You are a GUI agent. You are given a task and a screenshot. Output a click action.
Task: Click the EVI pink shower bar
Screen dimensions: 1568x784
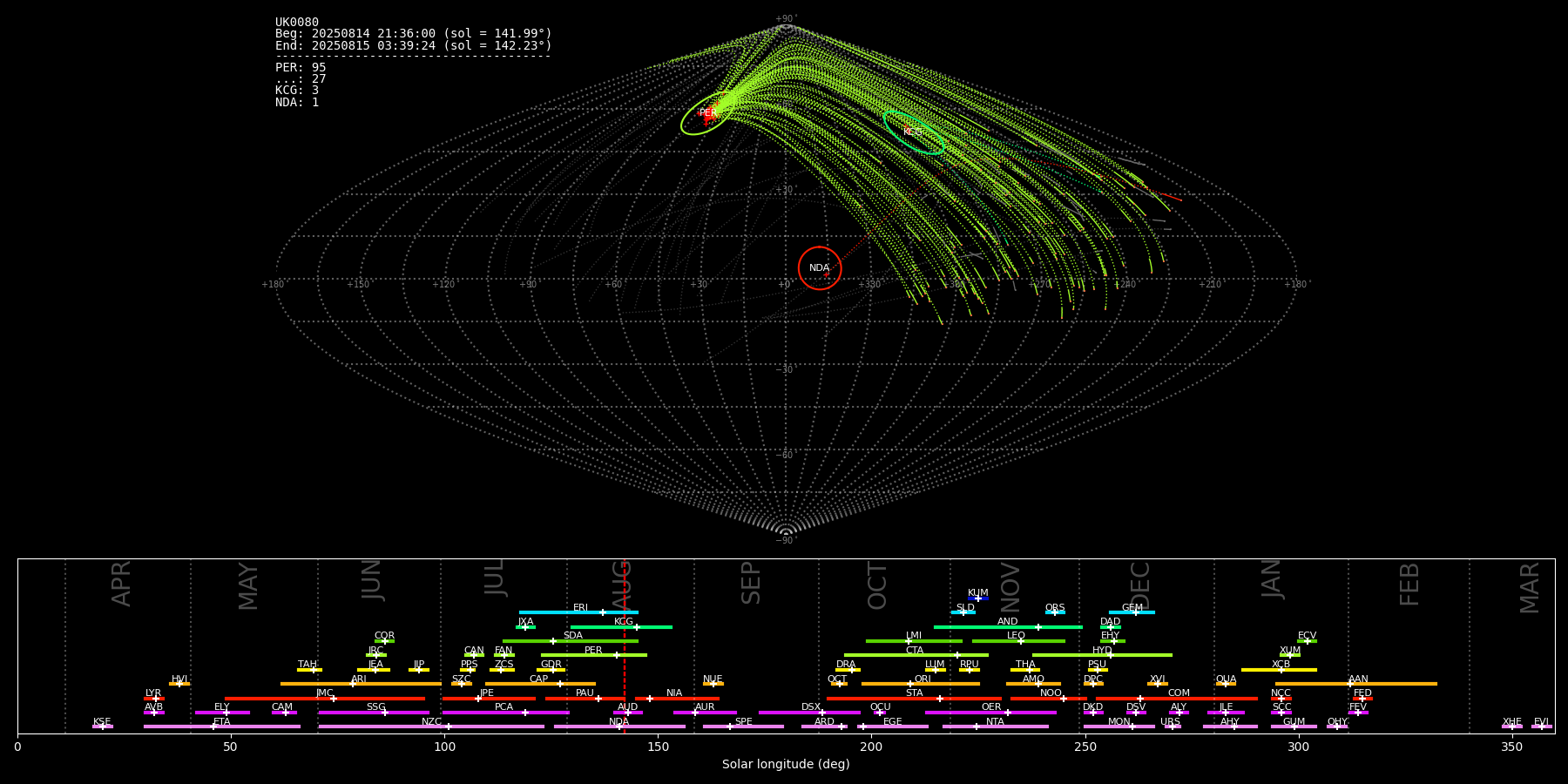pos(1542,727)
